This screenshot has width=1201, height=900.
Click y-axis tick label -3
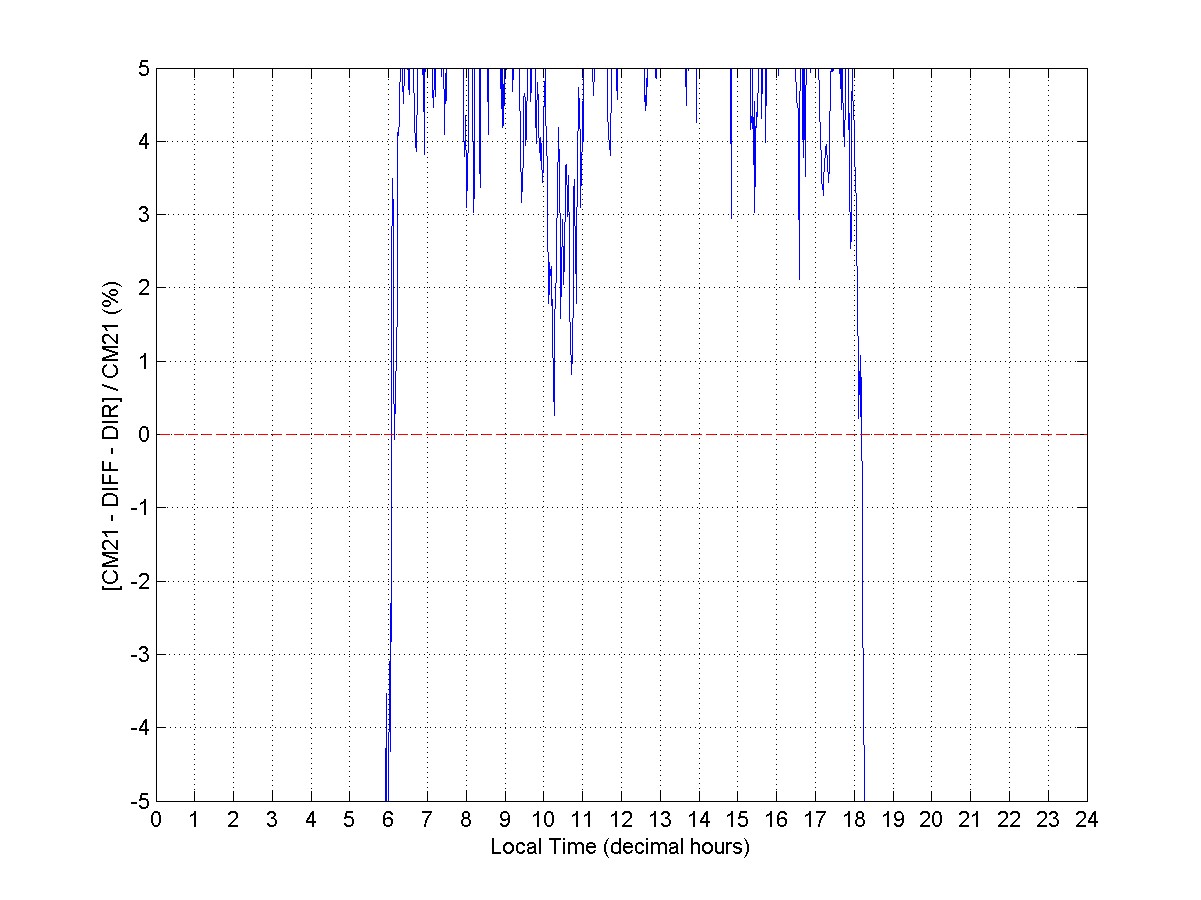tap(142, 654)
